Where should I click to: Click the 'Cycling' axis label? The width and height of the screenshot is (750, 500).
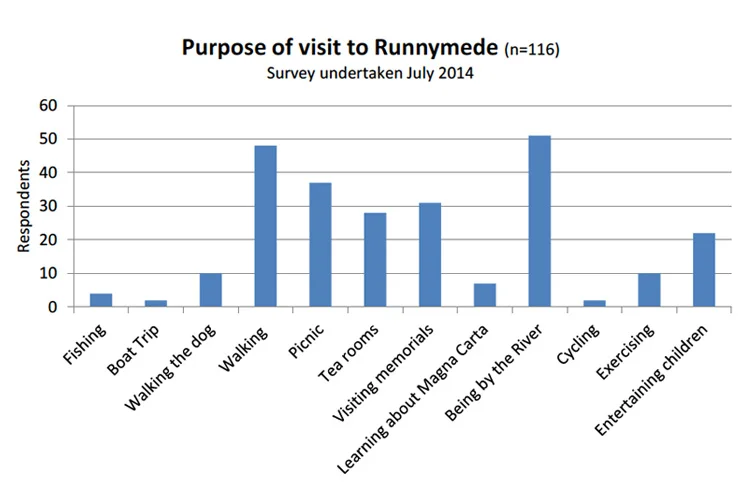coord(578,344)
